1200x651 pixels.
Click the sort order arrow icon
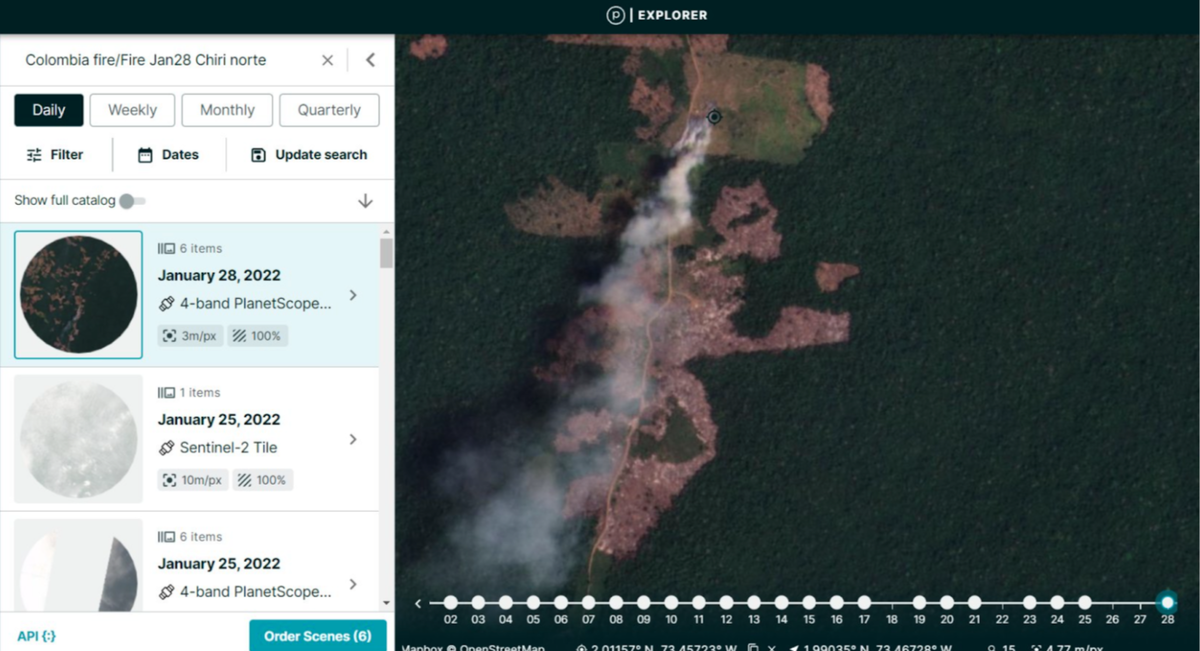[365, 201]
